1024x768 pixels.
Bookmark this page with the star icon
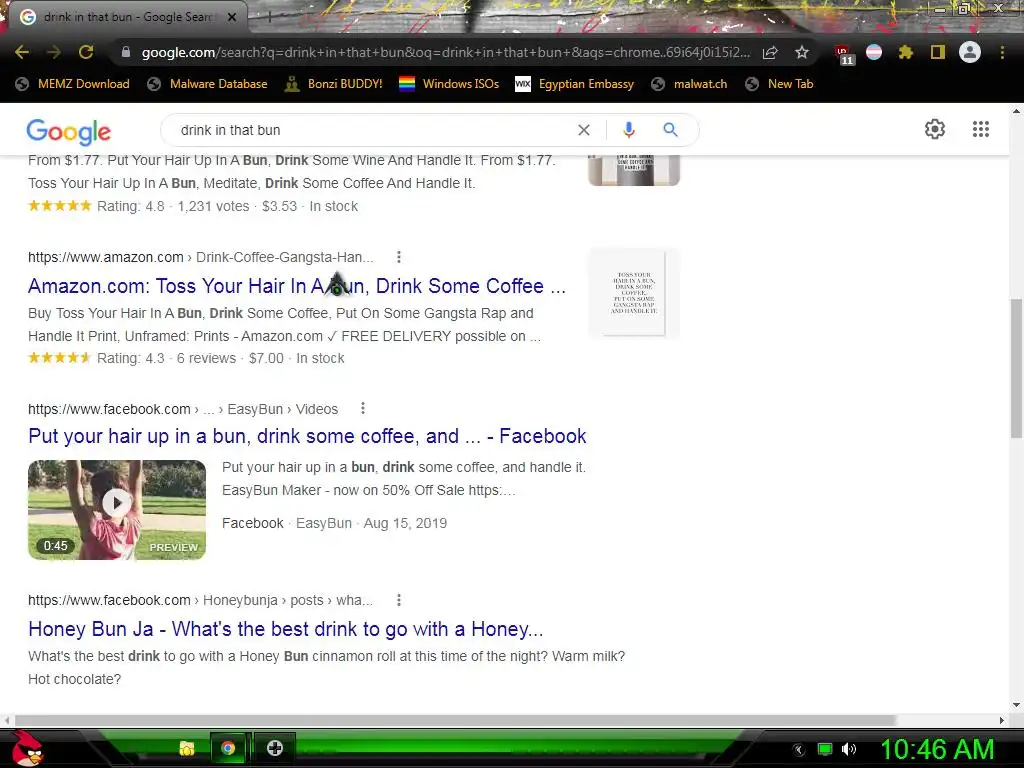coord(802,52)
